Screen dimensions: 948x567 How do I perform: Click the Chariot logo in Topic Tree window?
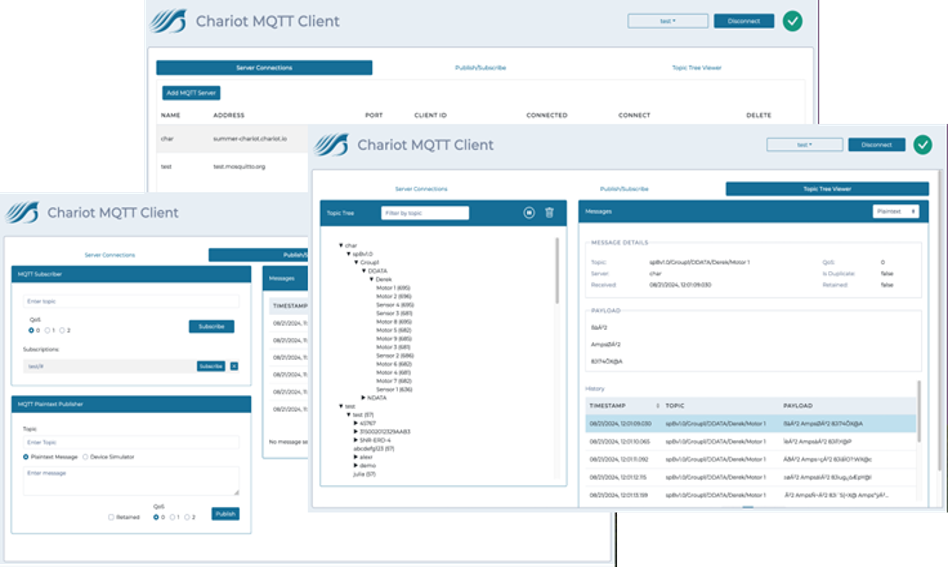point(332,145)
